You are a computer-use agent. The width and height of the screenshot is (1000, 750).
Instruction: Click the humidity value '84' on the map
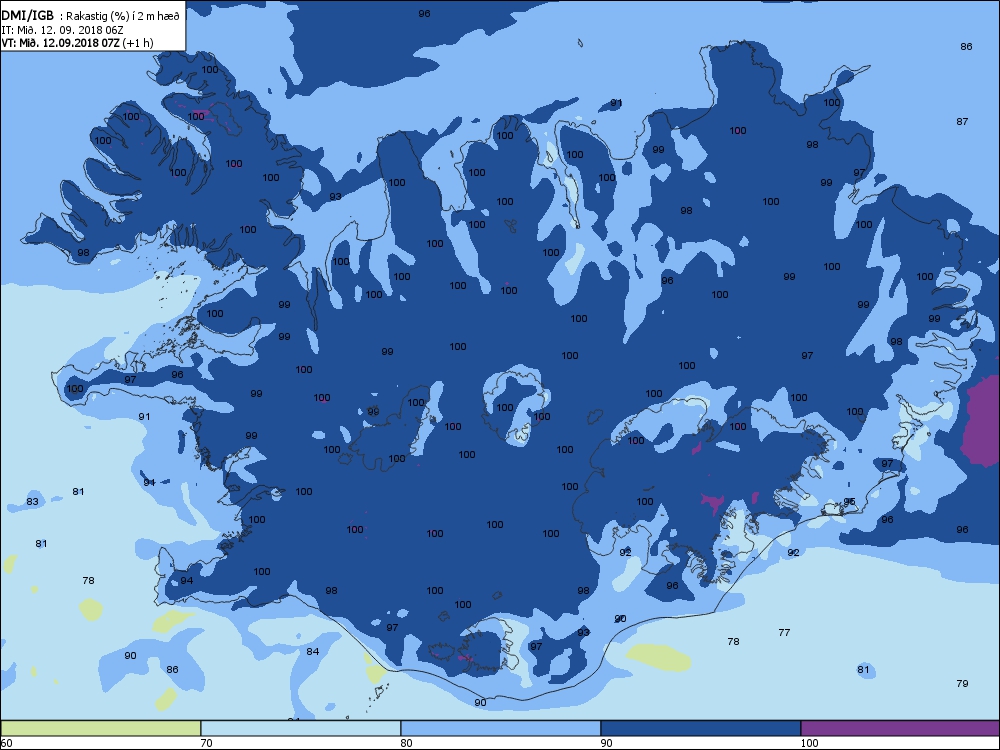tap(312, 651)
